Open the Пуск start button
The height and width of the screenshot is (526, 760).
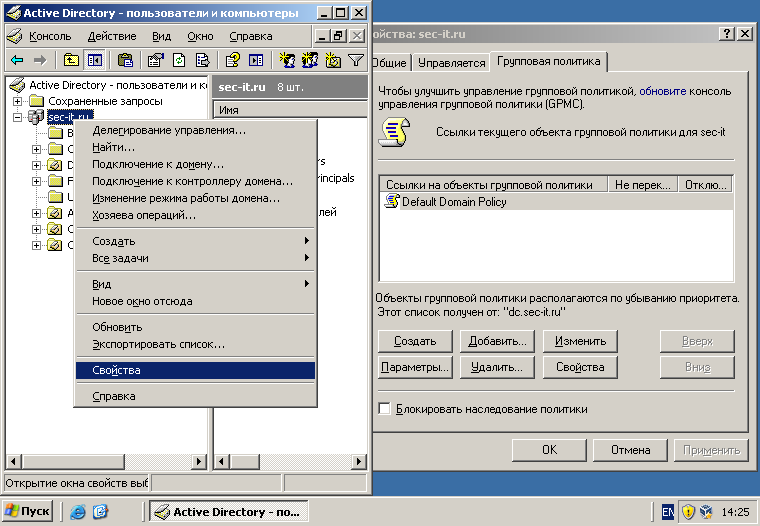tap(27, 511)
